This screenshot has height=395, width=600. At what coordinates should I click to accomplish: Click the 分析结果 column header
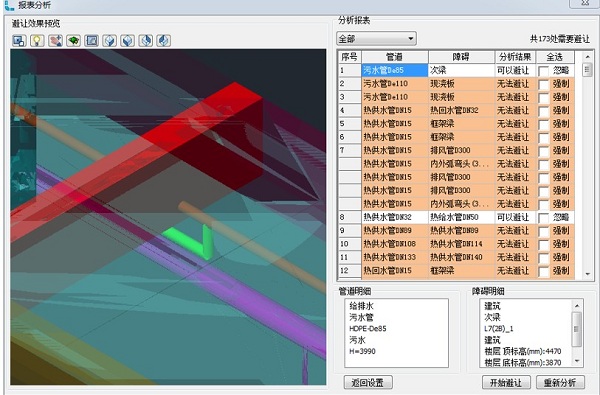[x=515, y=57]
